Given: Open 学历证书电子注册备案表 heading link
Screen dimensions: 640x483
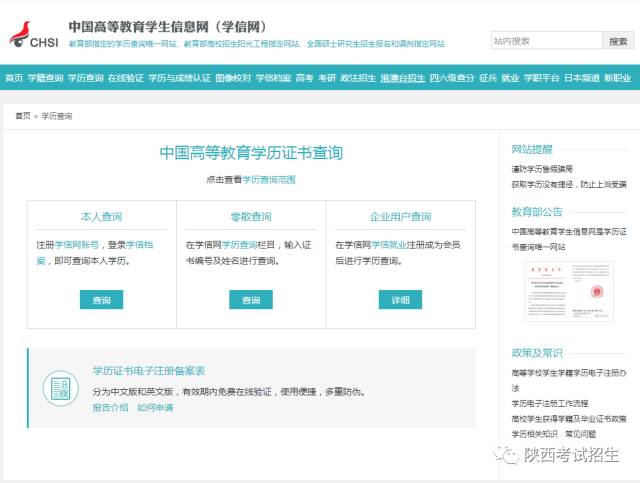Looking at the screenshot, I should tap(149, 371).
